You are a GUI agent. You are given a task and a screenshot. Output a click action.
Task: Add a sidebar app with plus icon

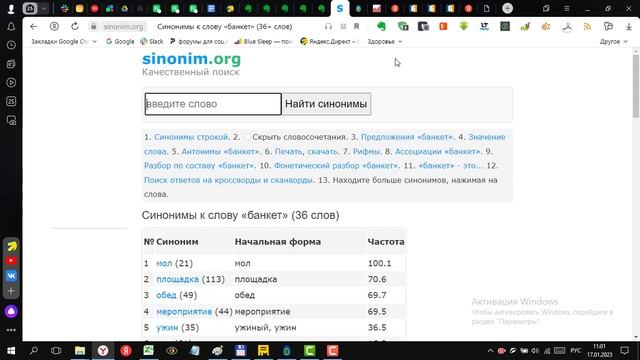pyautogui.click(x=11, y=291)
